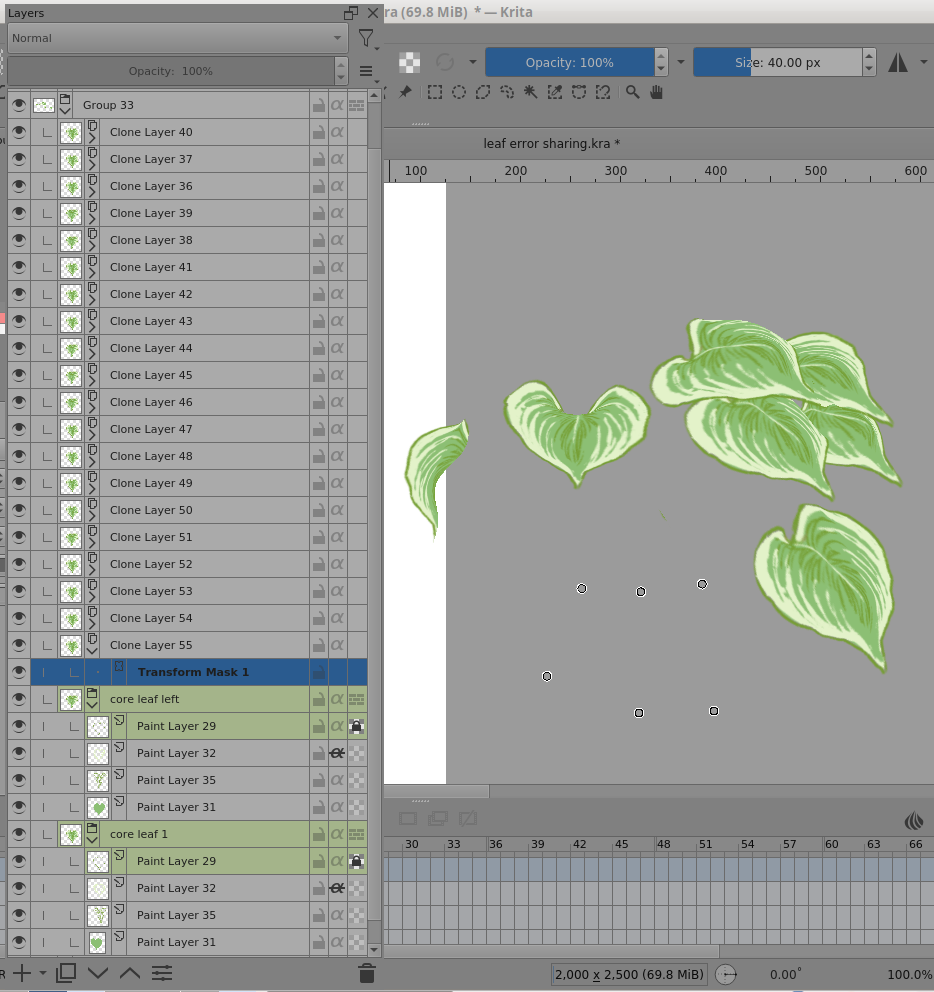Collapse the core leaf left group
934x992 pixels.
[x=92, y=705]
